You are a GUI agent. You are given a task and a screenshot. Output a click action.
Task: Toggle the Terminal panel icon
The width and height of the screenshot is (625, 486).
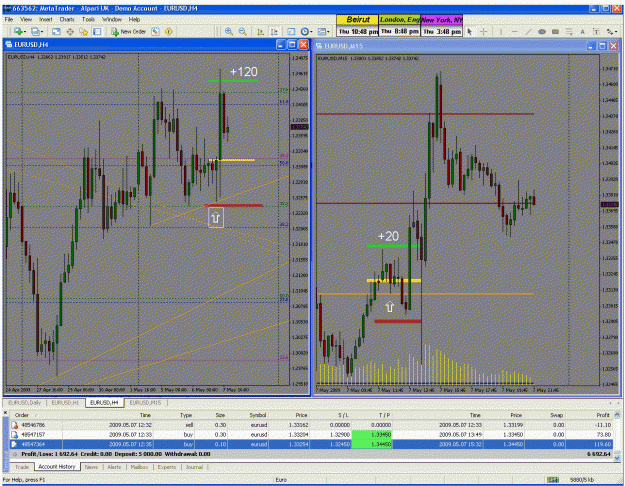[97, 31]
